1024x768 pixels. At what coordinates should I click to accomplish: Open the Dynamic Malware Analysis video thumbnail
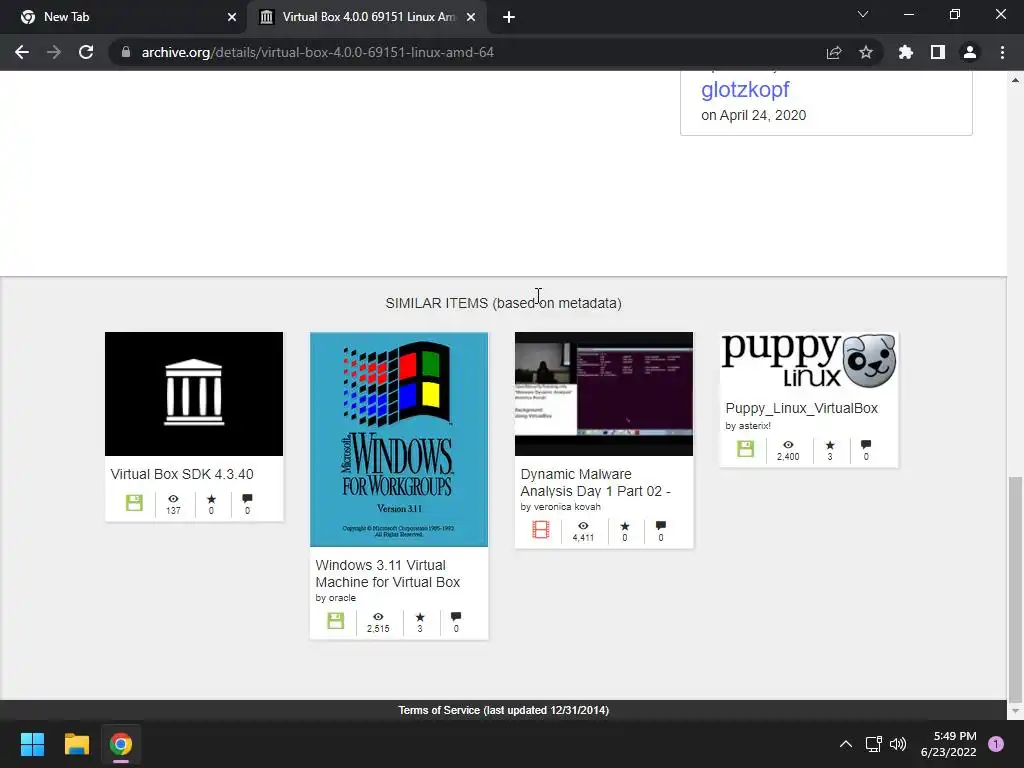[604, 394]
